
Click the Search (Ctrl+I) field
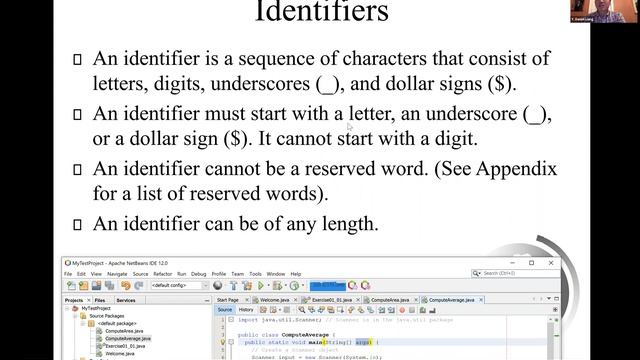[516, 273]
